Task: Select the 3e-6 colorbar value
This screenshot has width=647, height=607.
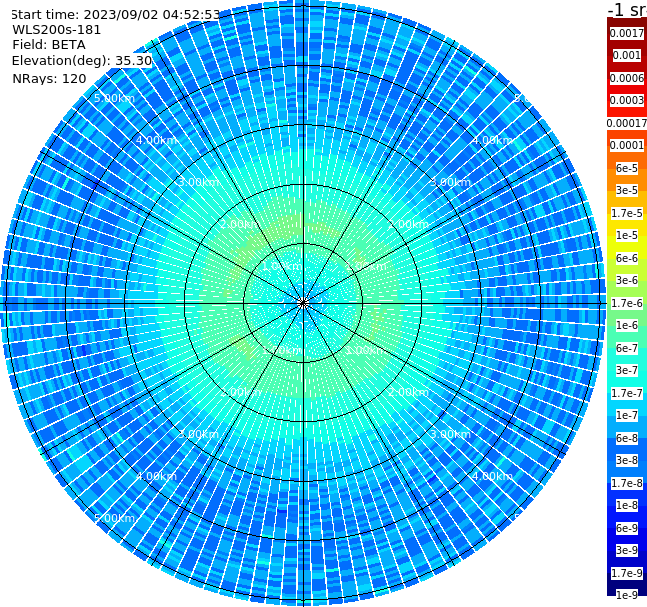Action: (627, 280)
